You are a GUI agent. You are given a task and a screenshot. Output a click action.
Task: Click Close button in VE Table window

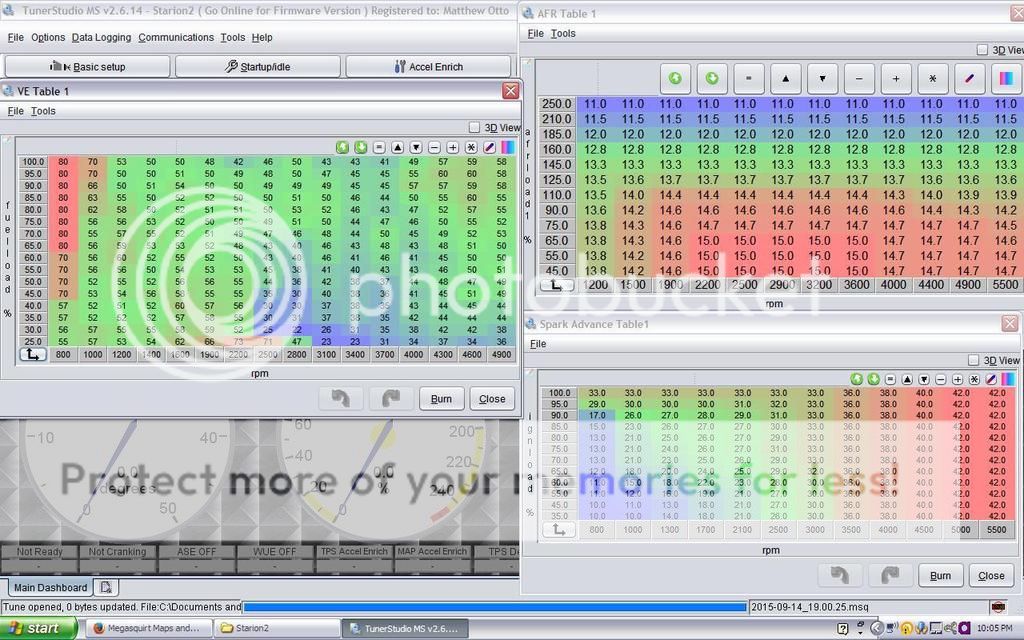[492, 398]
